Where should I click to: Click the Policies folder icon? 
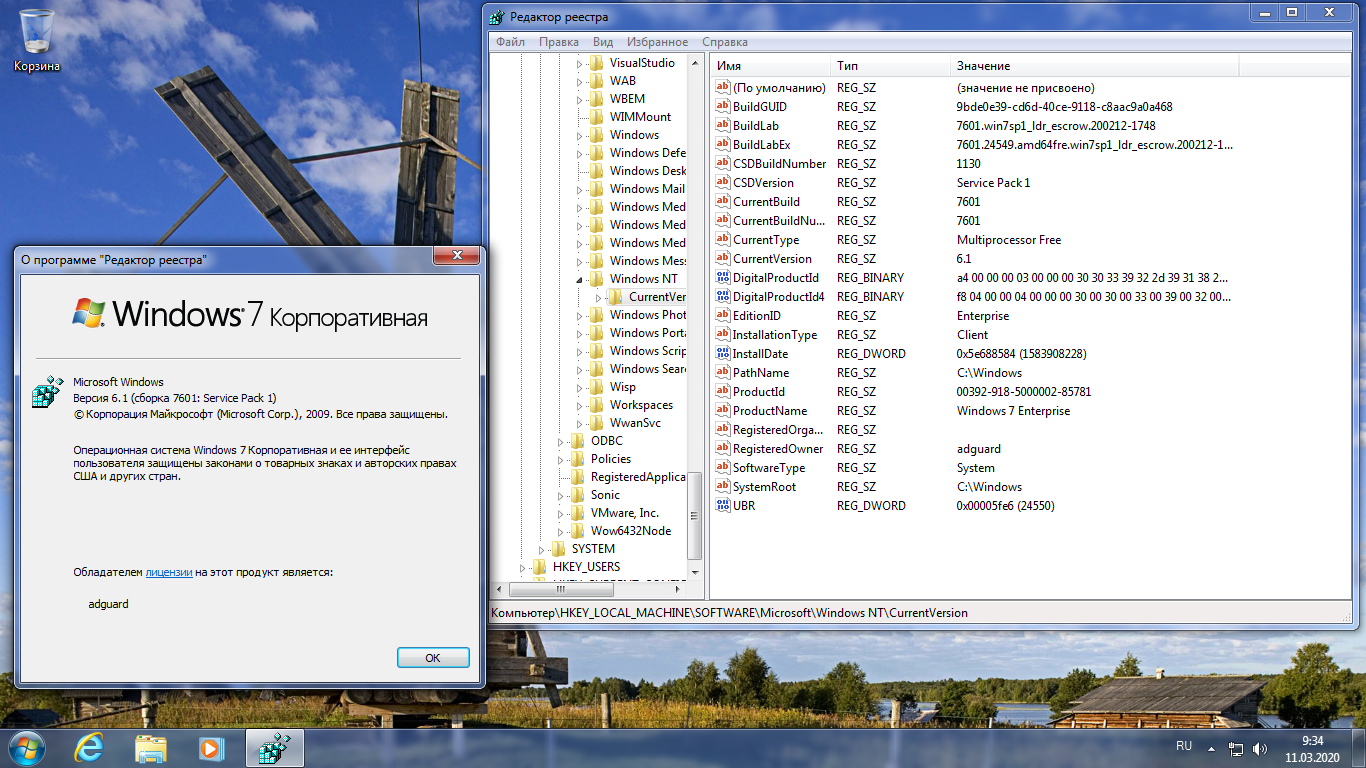[577, 459]
